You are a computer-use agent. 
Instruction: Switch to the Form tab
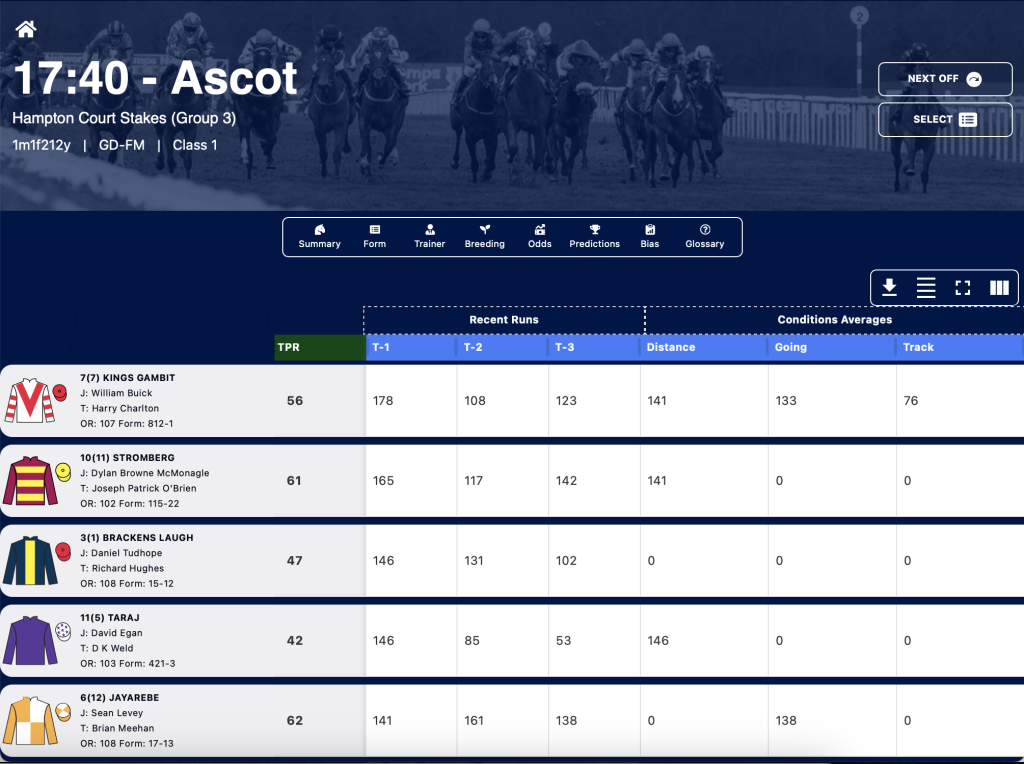(x=375, y=236)
